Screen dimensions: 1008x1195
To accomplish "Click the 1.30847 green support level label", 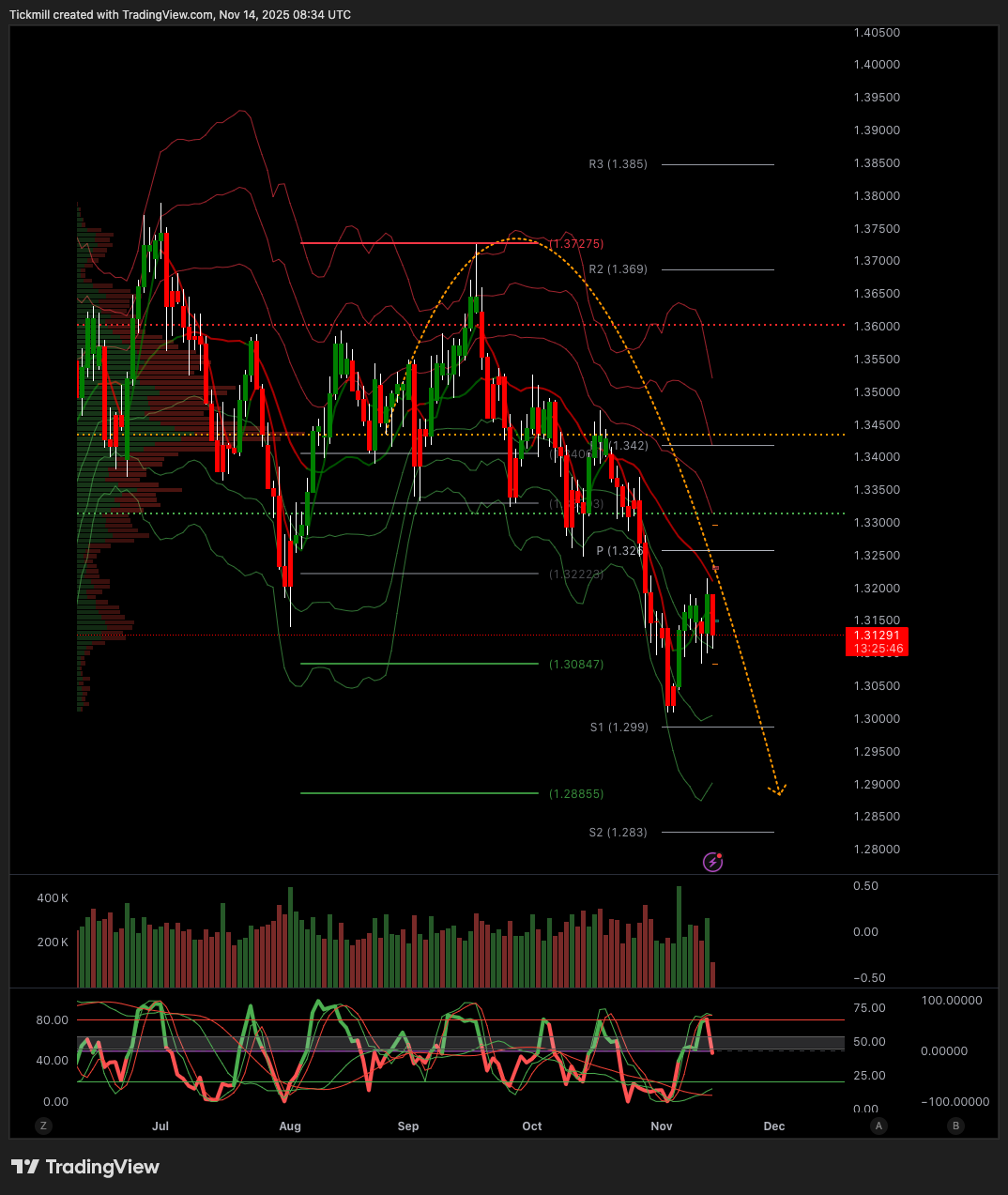I will tap(576, 665).
